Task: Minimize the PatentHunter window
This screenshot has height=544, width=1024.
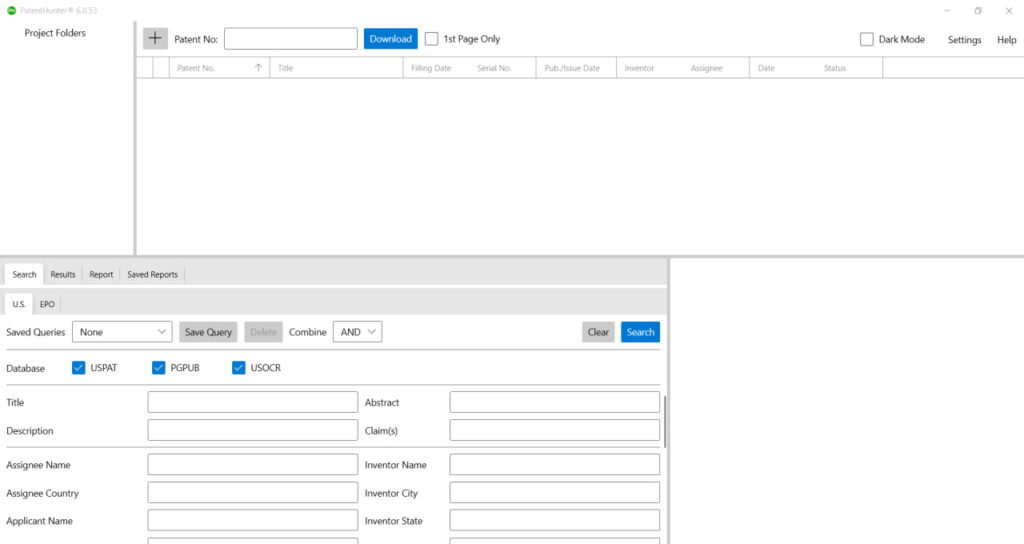Action: 947,10
